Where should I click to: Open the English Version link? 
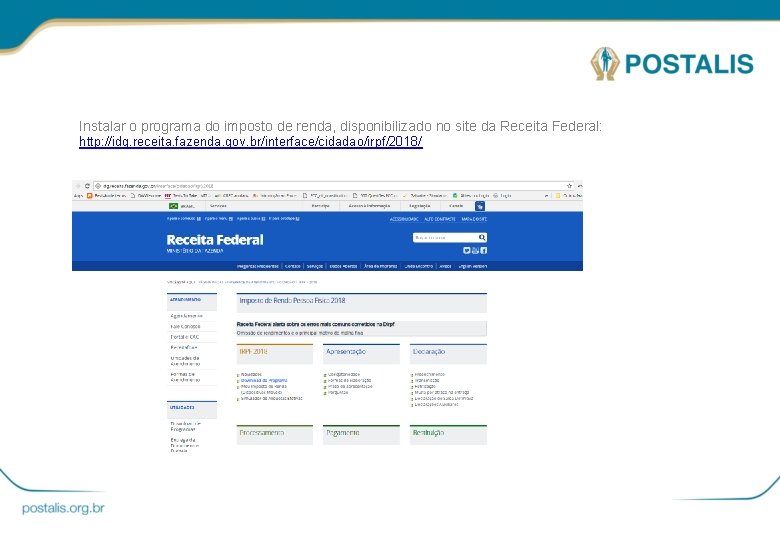pyautogui.click(x=473, y=267)
